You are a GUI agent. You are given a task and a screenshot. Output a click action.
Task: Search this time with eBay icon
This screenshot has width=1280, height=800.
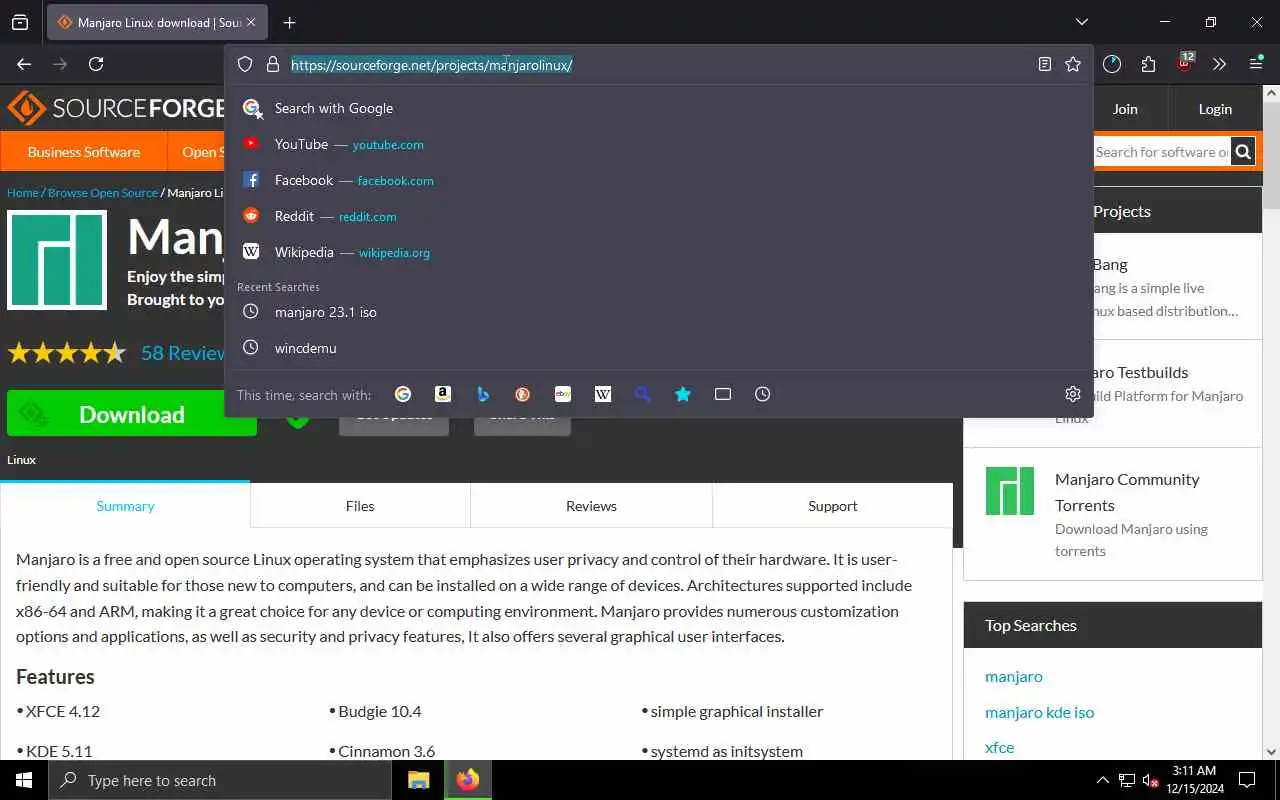pos(563,394)
